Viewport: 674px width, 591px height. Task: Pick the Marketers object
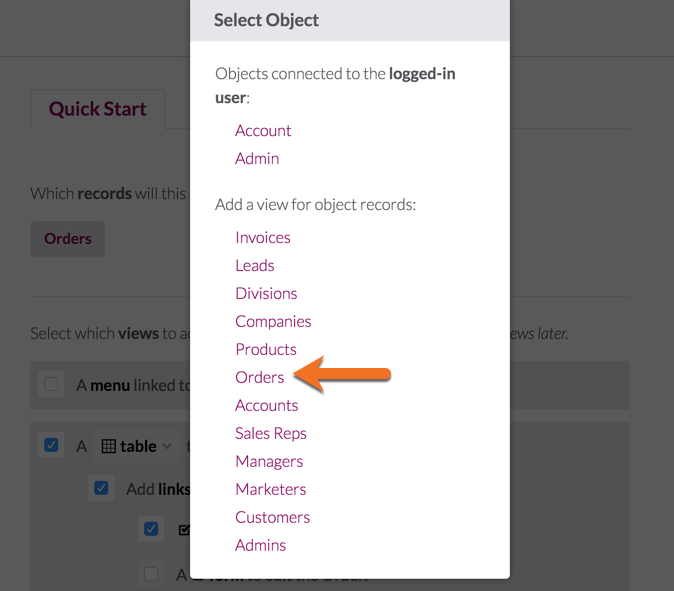point(271,489)
